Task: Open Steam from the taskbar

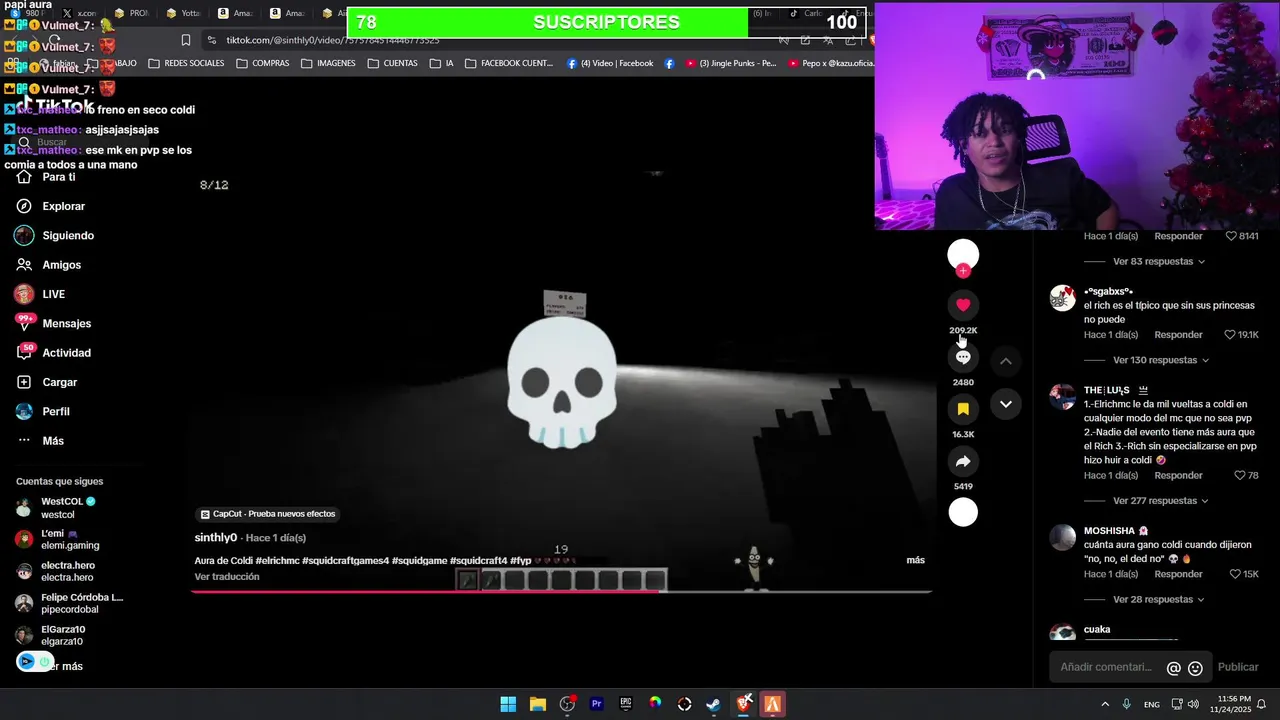Action: coord(714,704)
